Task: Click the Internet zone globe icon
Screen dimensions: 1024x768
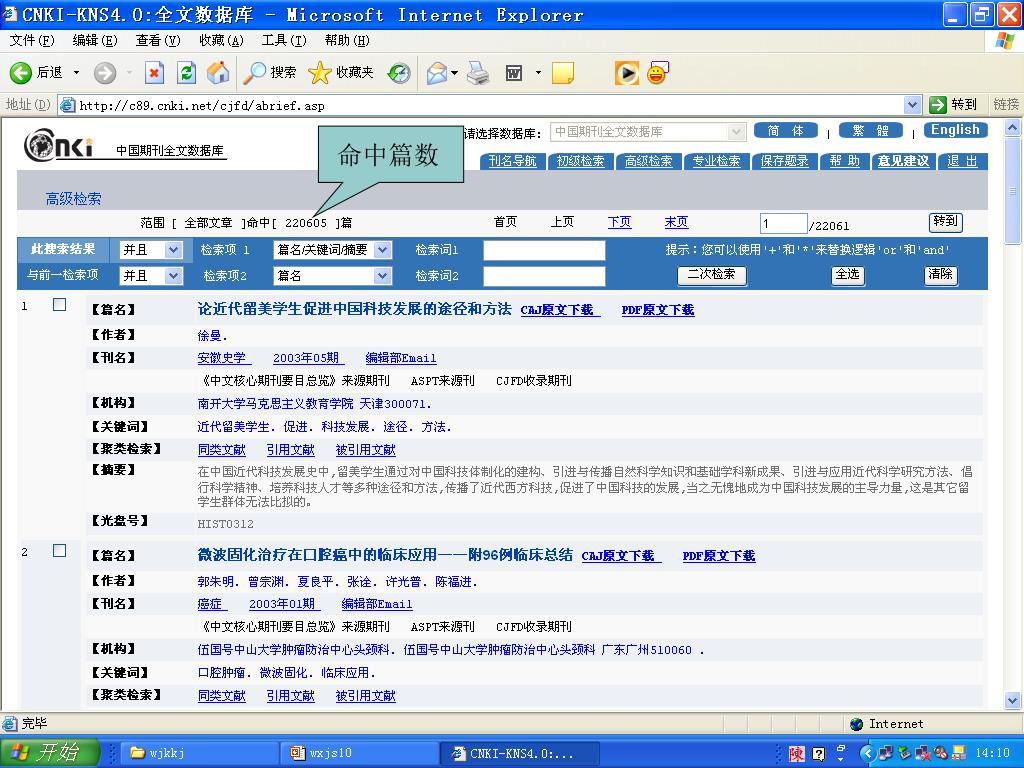Action: [x=856, y=724]
